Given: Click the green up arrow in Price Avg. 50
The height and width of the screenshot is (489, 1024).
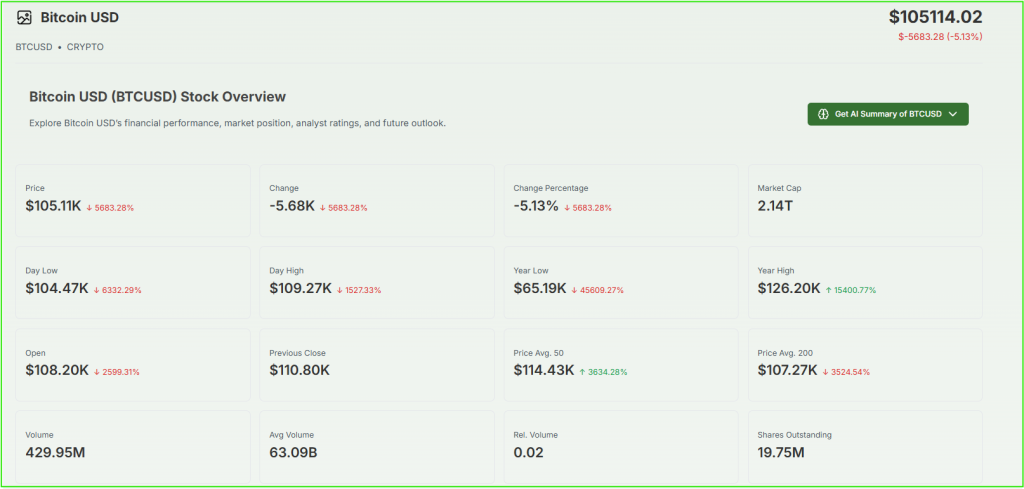Looking at the screenshot, I should (x=583, y=372).
